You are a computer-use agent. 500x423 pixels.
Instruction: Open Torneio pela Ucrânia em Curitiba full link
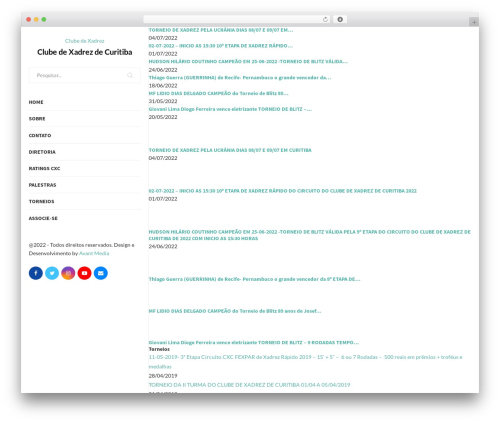pos(230,150)
